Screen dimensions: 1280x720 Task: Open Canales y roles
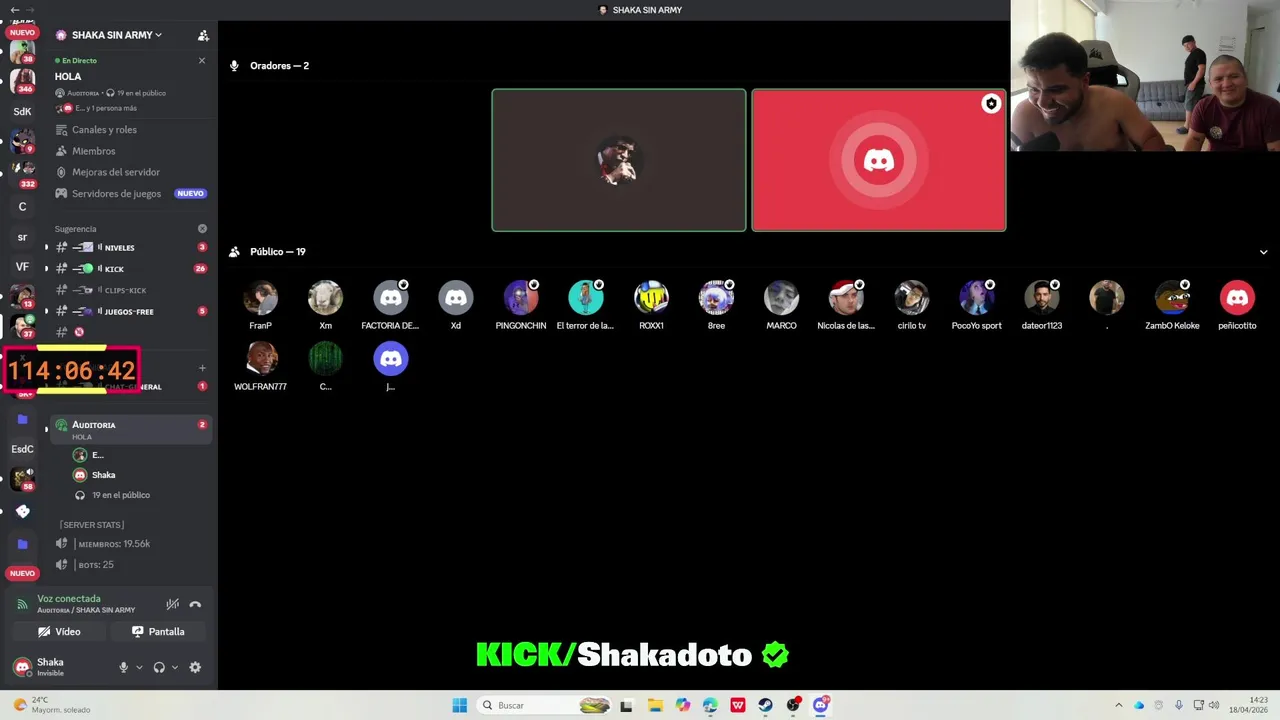click(104, 130)
